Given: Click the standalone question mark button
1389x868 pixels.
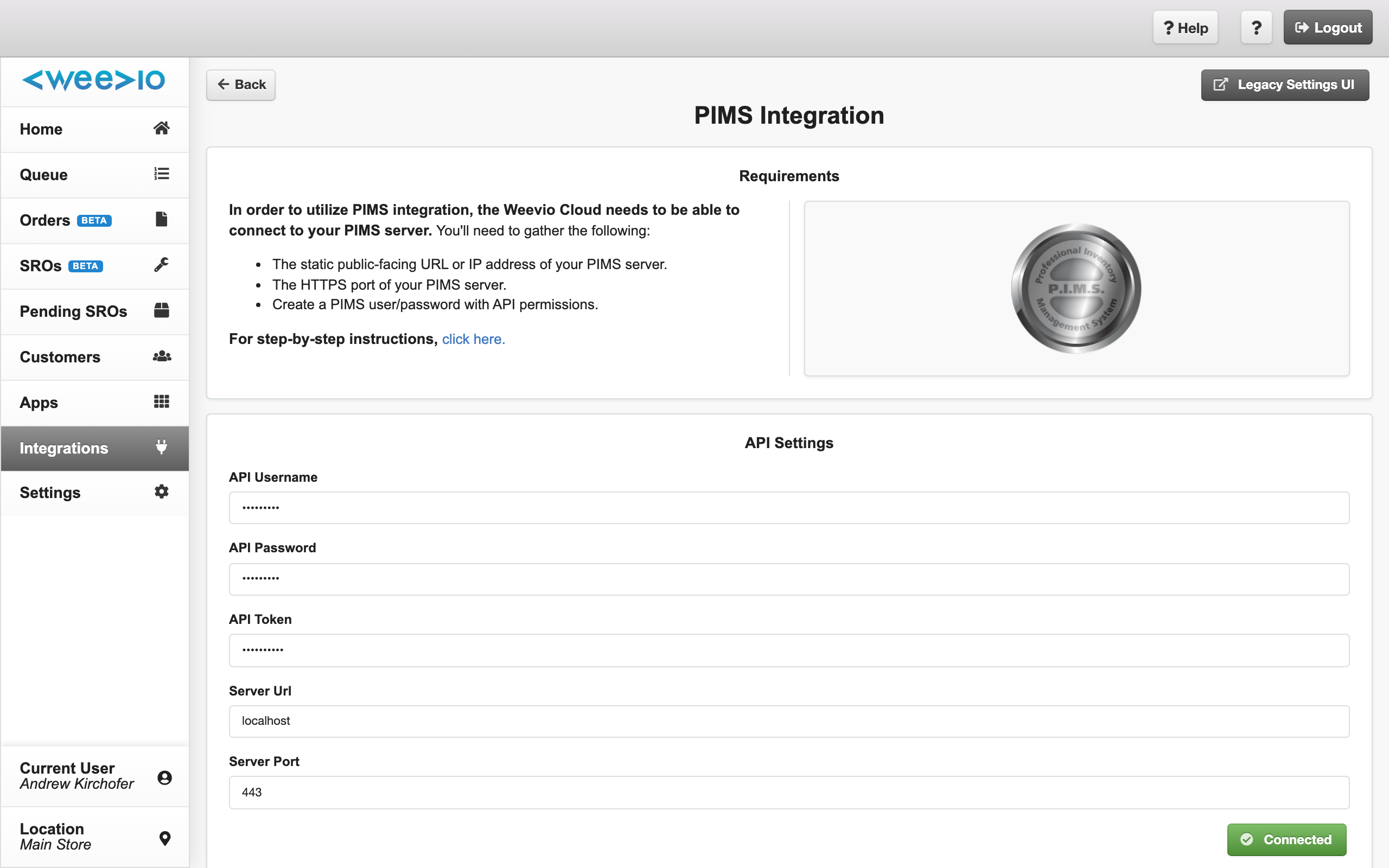Looking at the screenshot, I should (1256, 28).
